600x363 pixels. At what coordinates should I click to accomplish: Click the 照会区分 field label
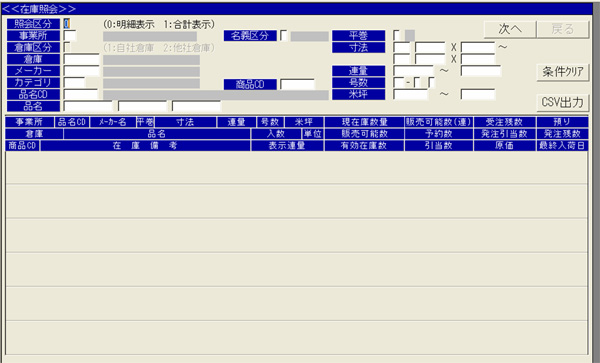click(33, 24)
